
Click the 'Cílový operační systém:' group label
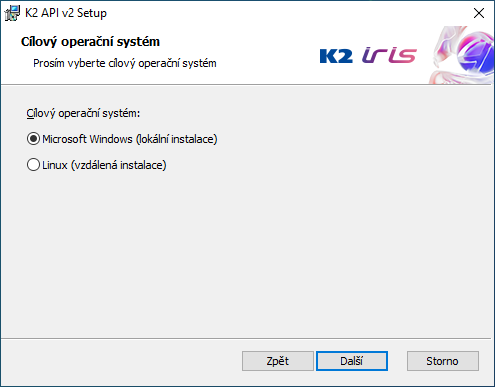click(83, 113)
